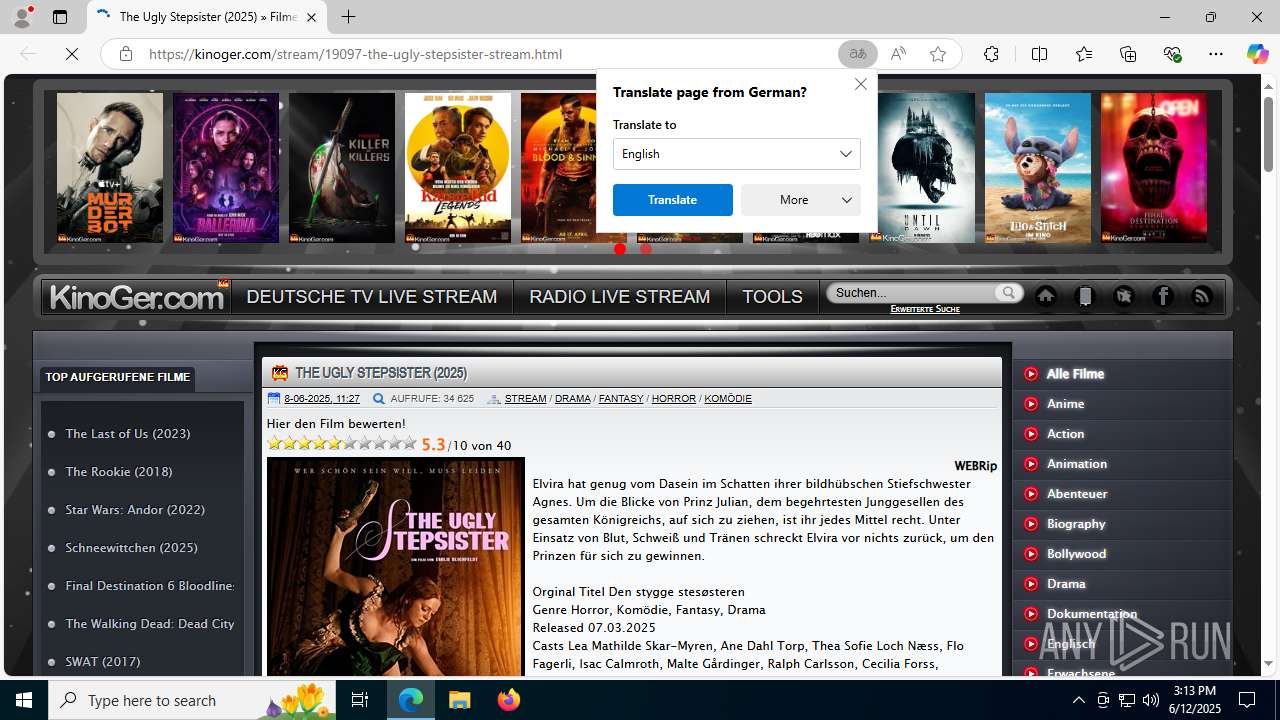Rate the film using the star rating bar
The image size is (1280, 720).
pos(342,443)
